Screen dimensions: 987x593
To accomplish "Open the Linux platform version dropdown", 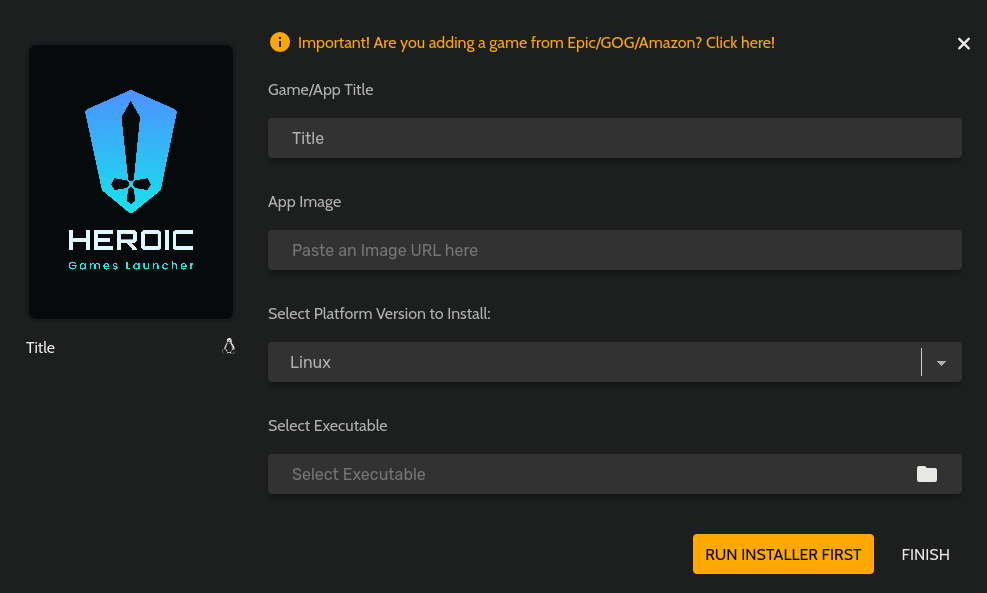I will [594, 362].
